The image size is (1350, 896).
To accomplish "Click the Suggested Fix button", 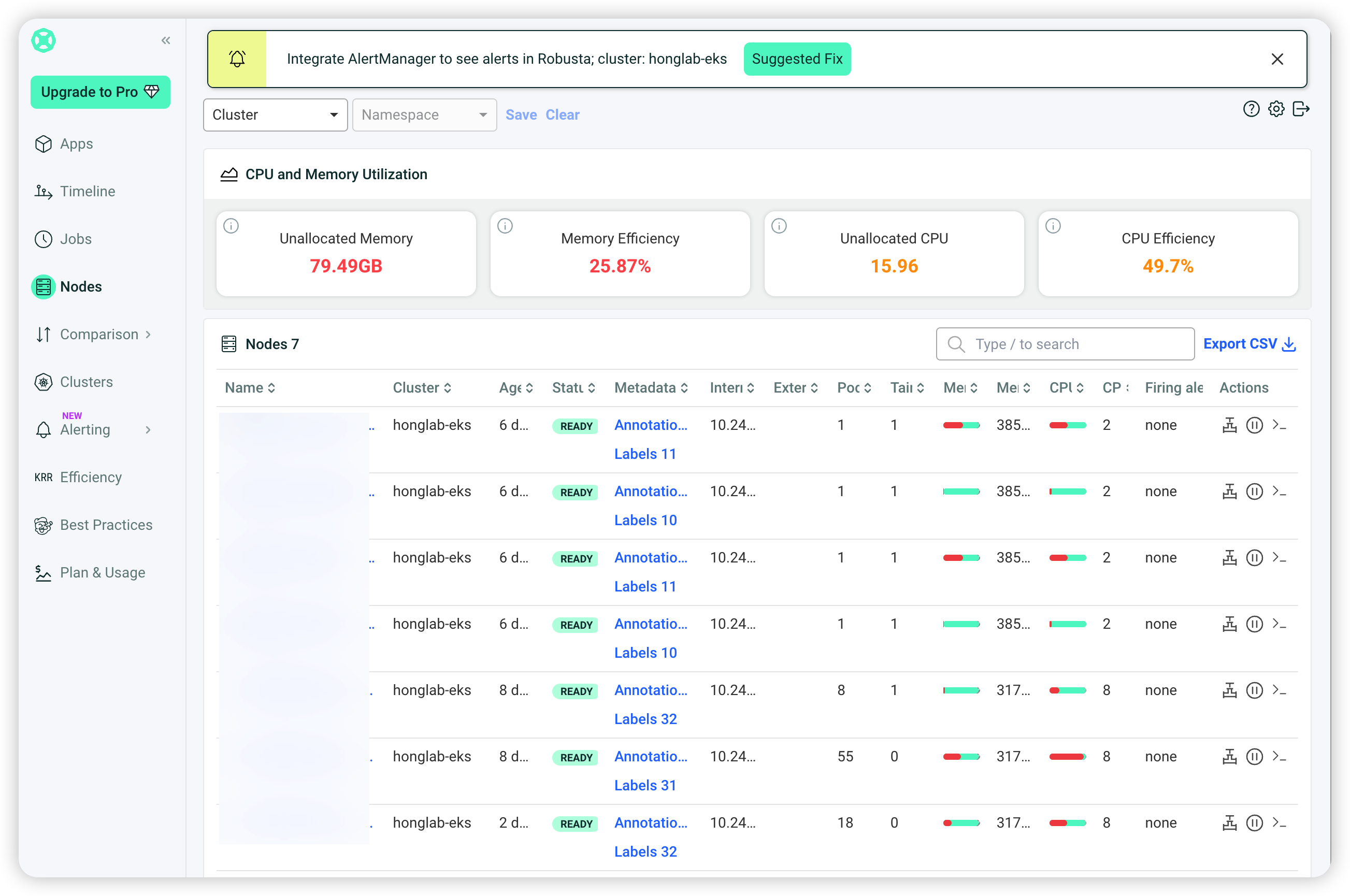I will coord(797,59).
